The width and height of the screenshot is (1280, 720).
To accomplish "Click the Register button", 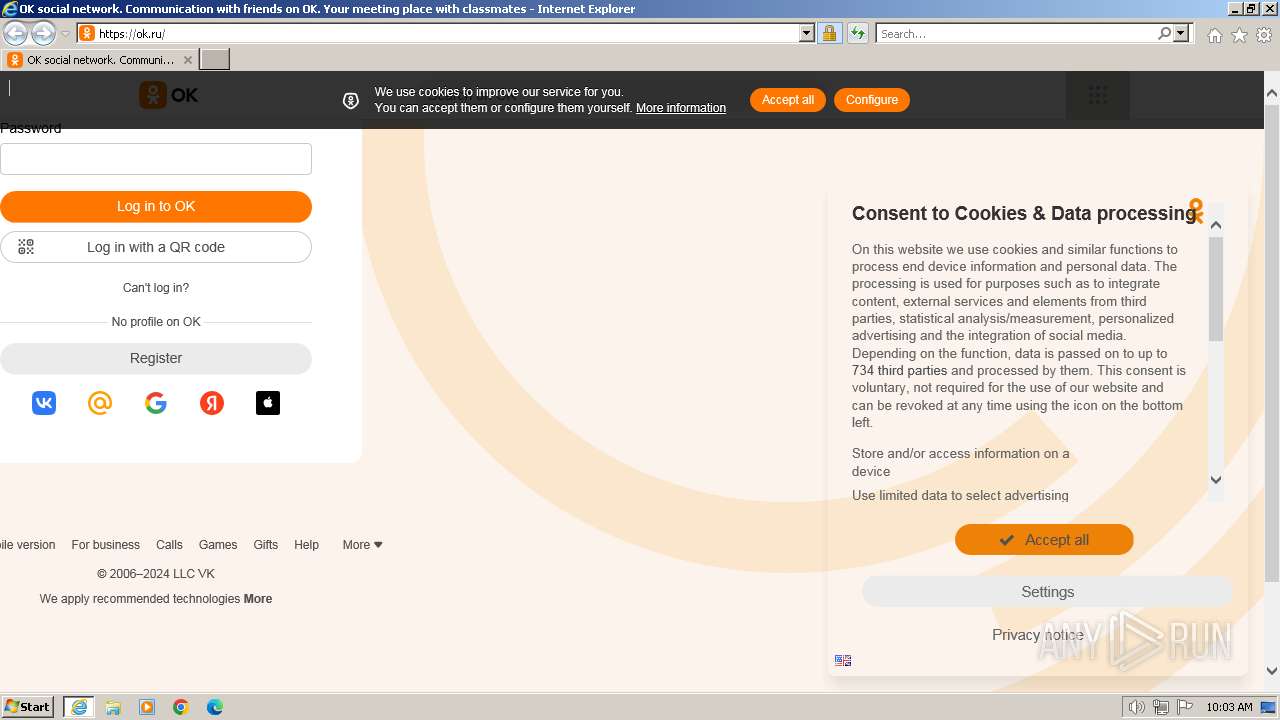I will point(156,358).
